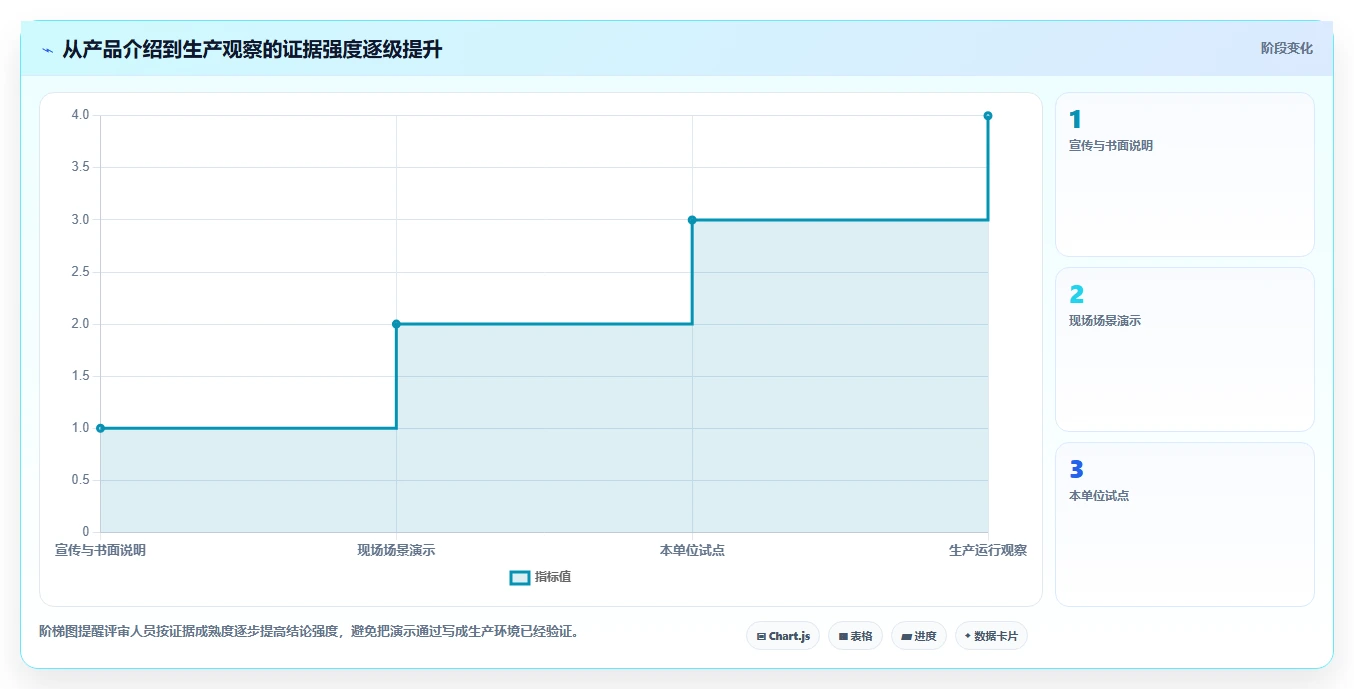Click the chart title 从产品介绍到生产观察的证据强度逐级提升
1354x689 pixels.
[x=252, y=50]
